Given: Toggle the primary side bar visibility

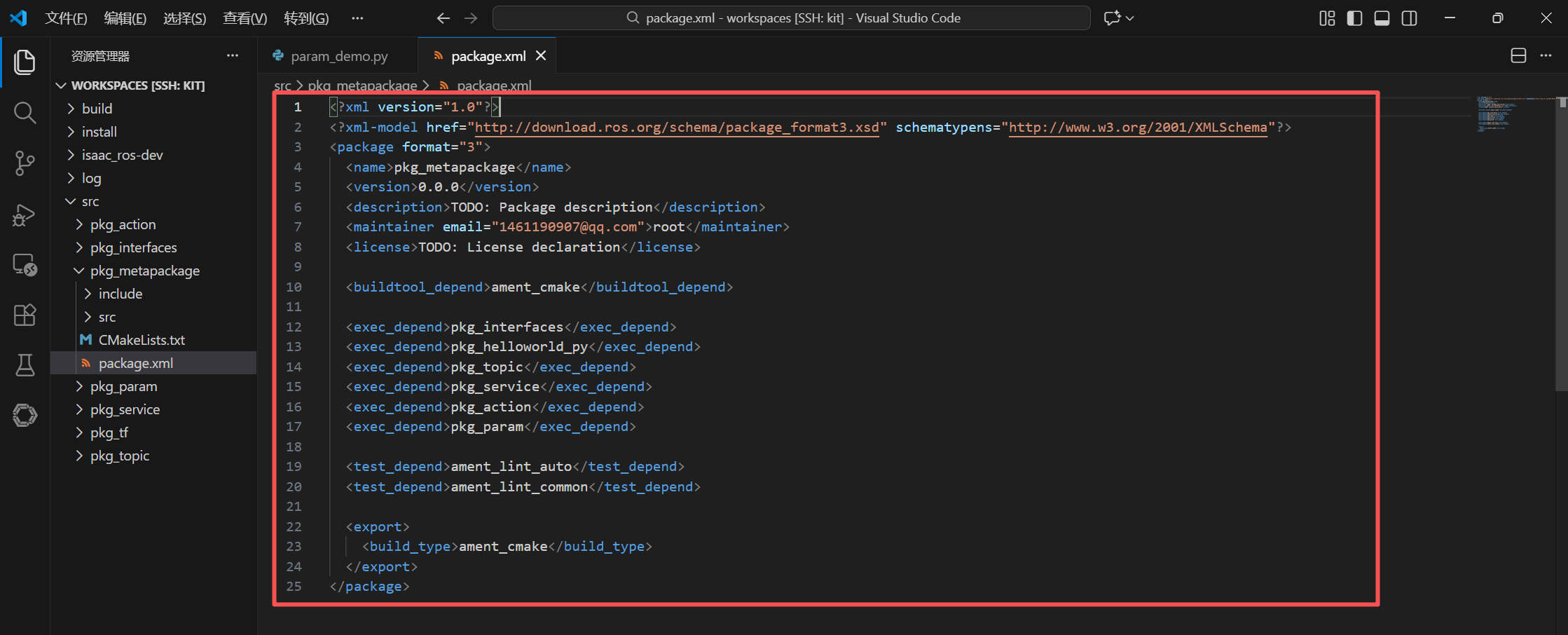Looking at the screenshot, I should tap(1354, 18).
